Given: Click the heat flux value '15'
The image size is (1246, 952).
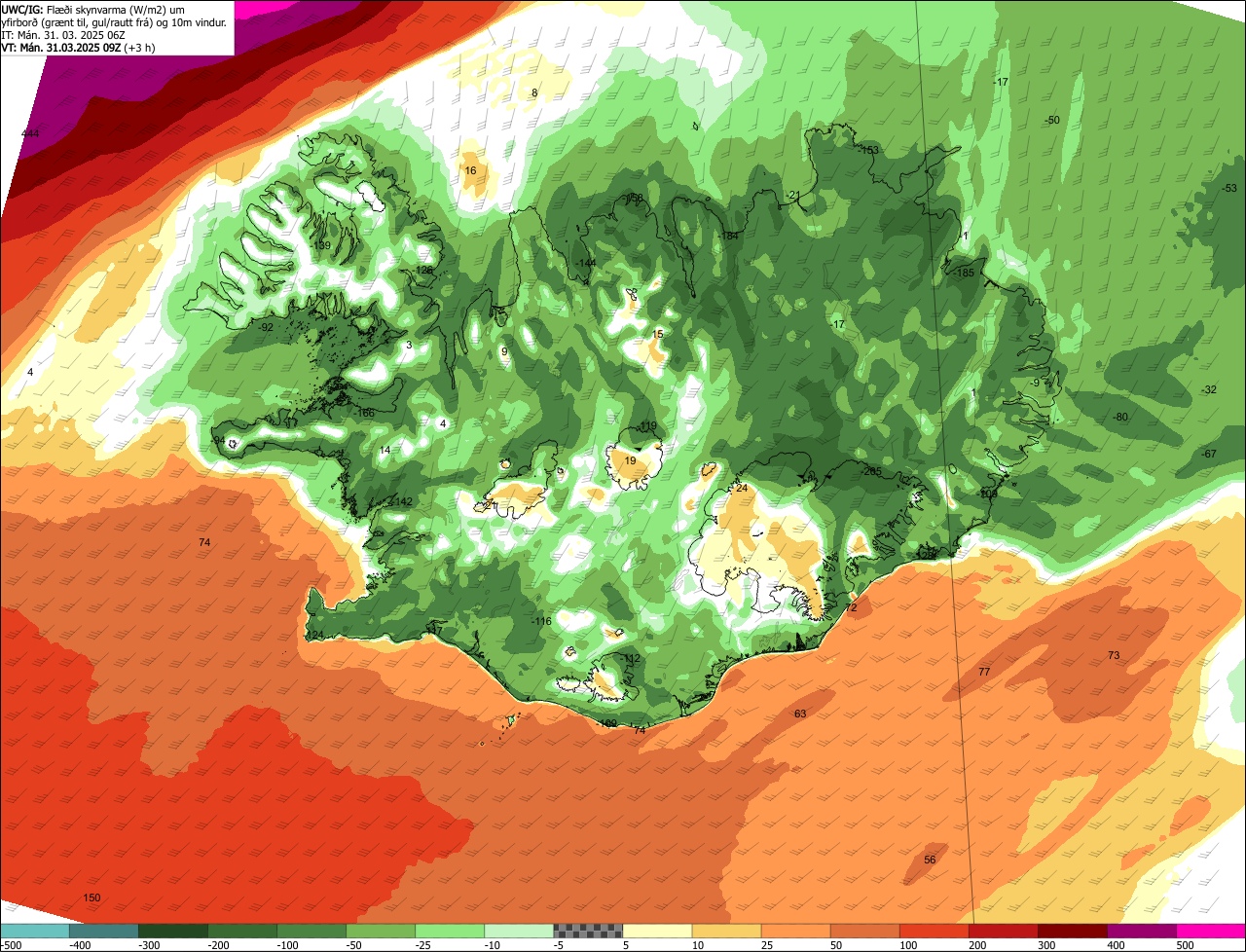Looking at the screenshot, I should point(657,334).
